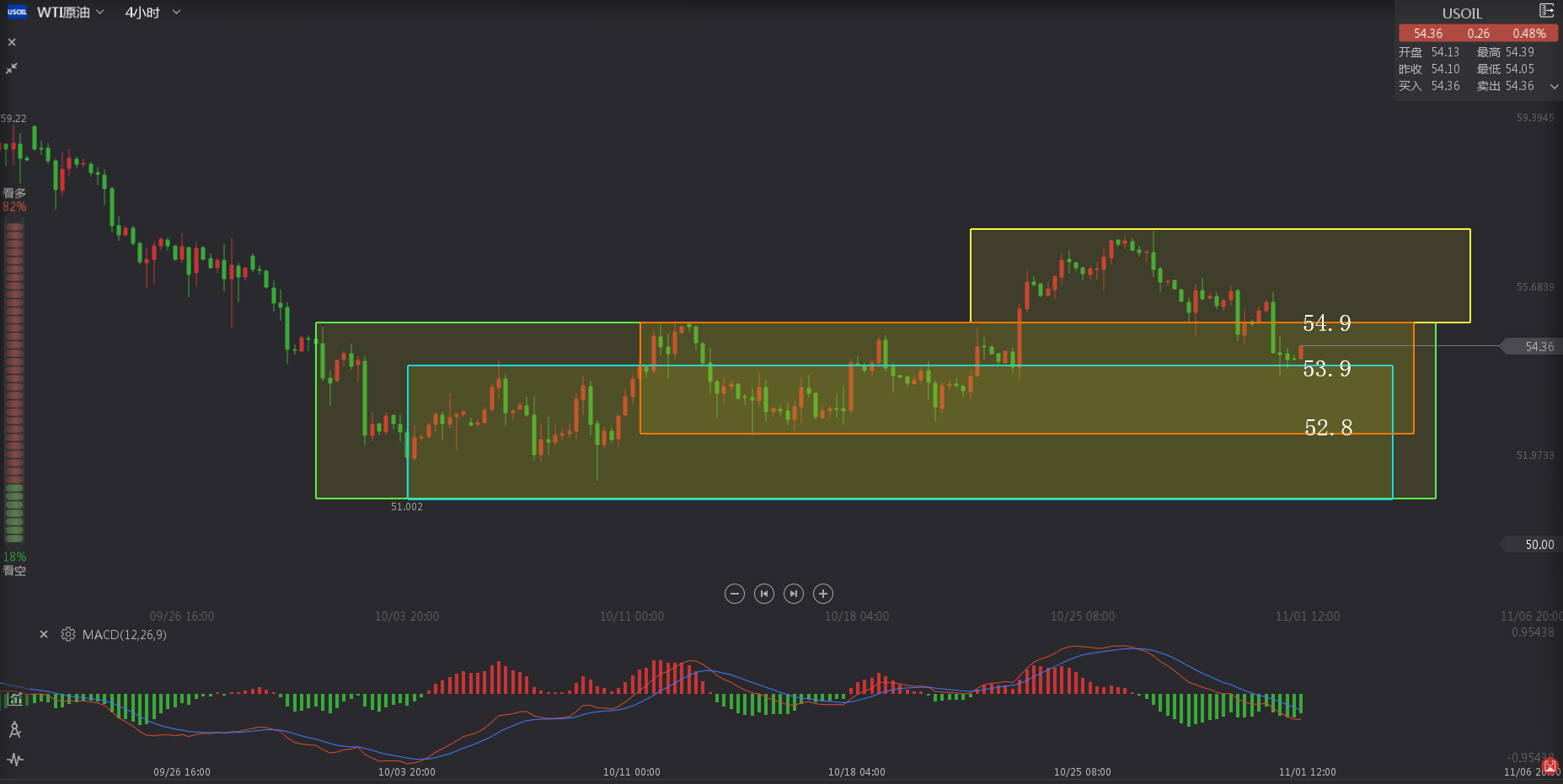Click the shrink/collapse arrows icon

(12, 68)
